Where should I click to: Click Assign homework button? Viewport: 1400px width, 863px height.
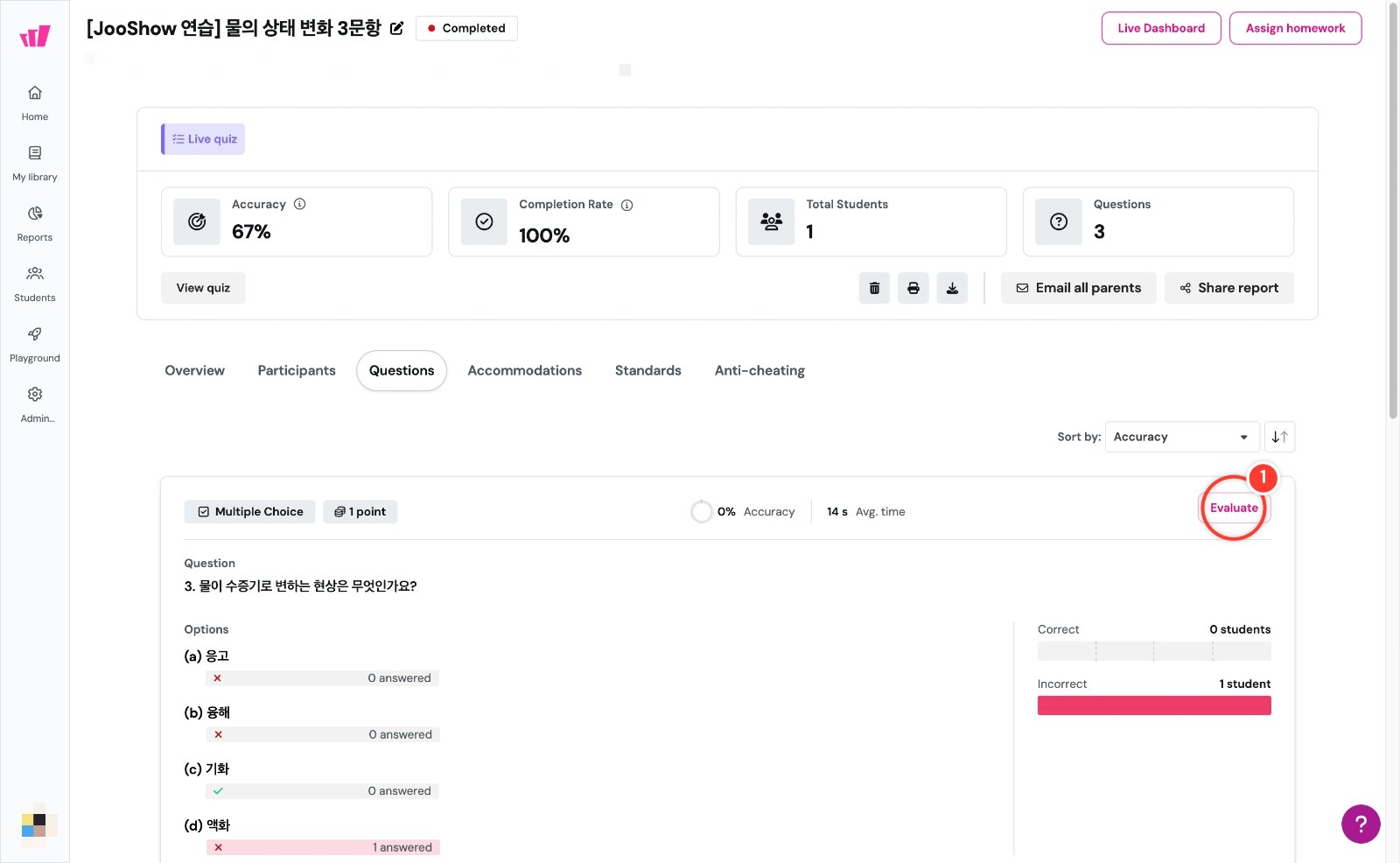tap(1295, 28)
